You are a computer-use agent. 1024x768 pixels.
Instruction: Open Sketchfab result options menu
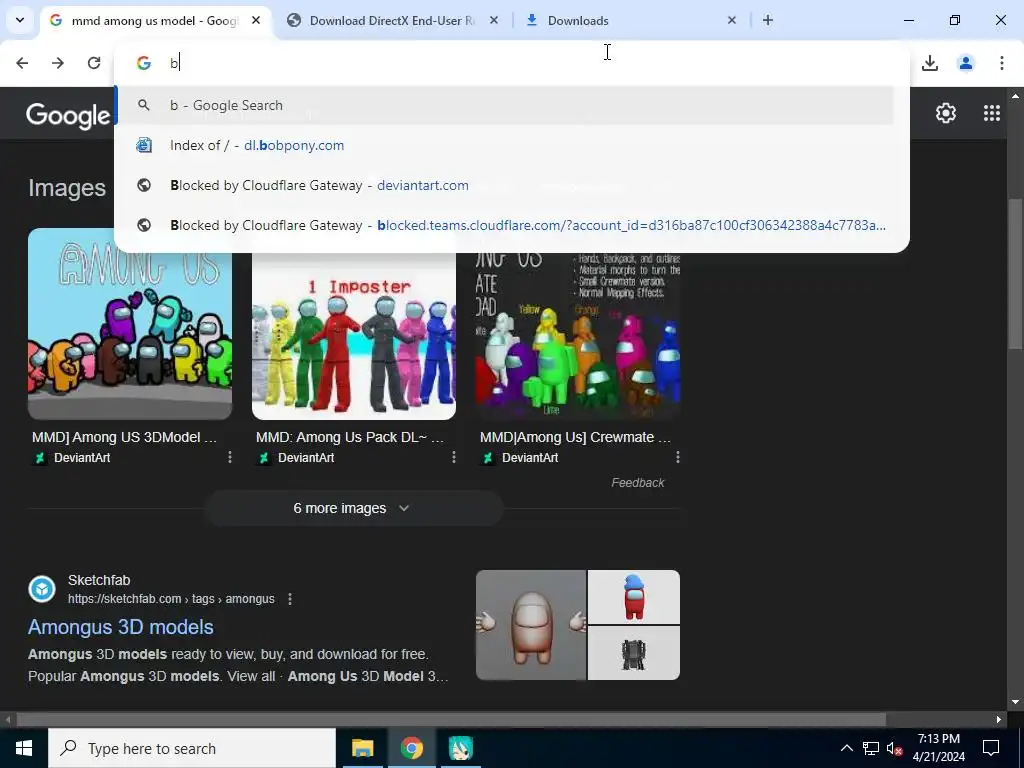click(290, 599)
